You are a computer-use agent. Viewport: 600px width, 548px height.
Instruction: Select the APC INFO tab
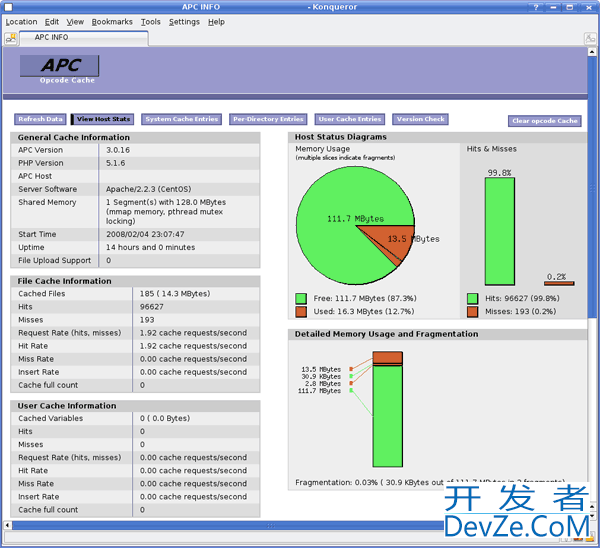pyautogui.click(x=84, y=38)
